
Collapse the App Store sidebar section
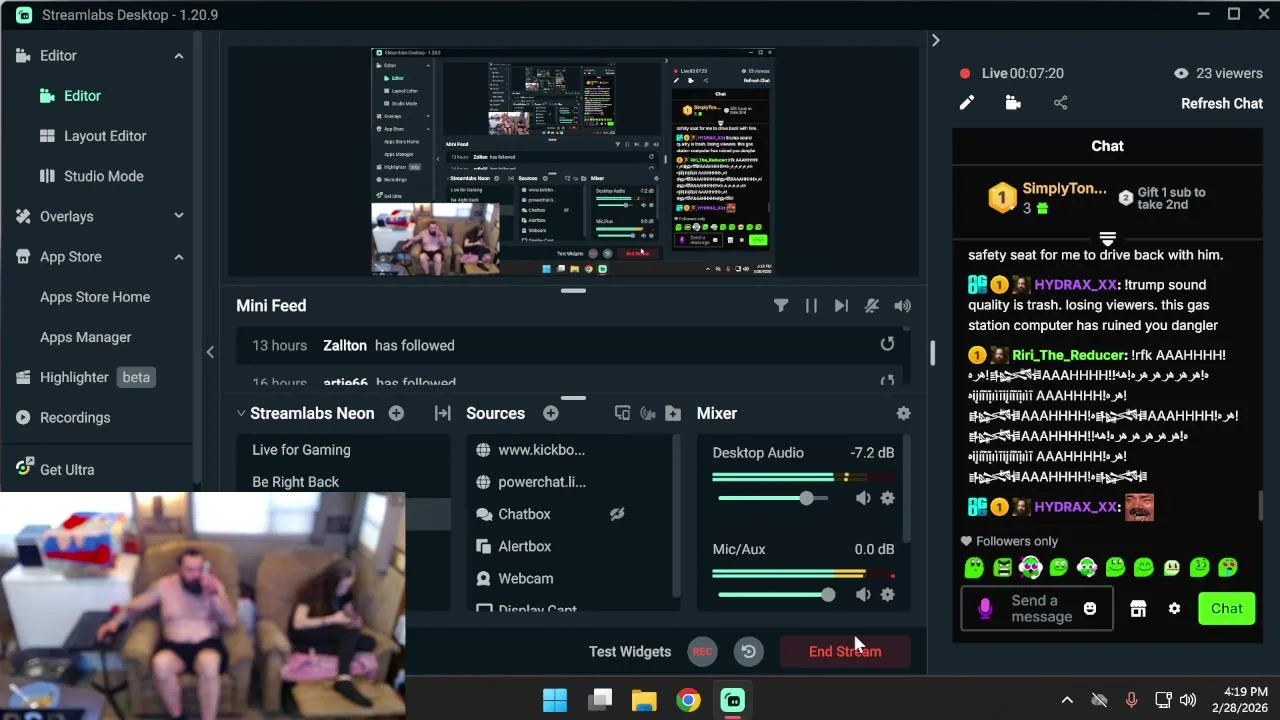point(179,257)
